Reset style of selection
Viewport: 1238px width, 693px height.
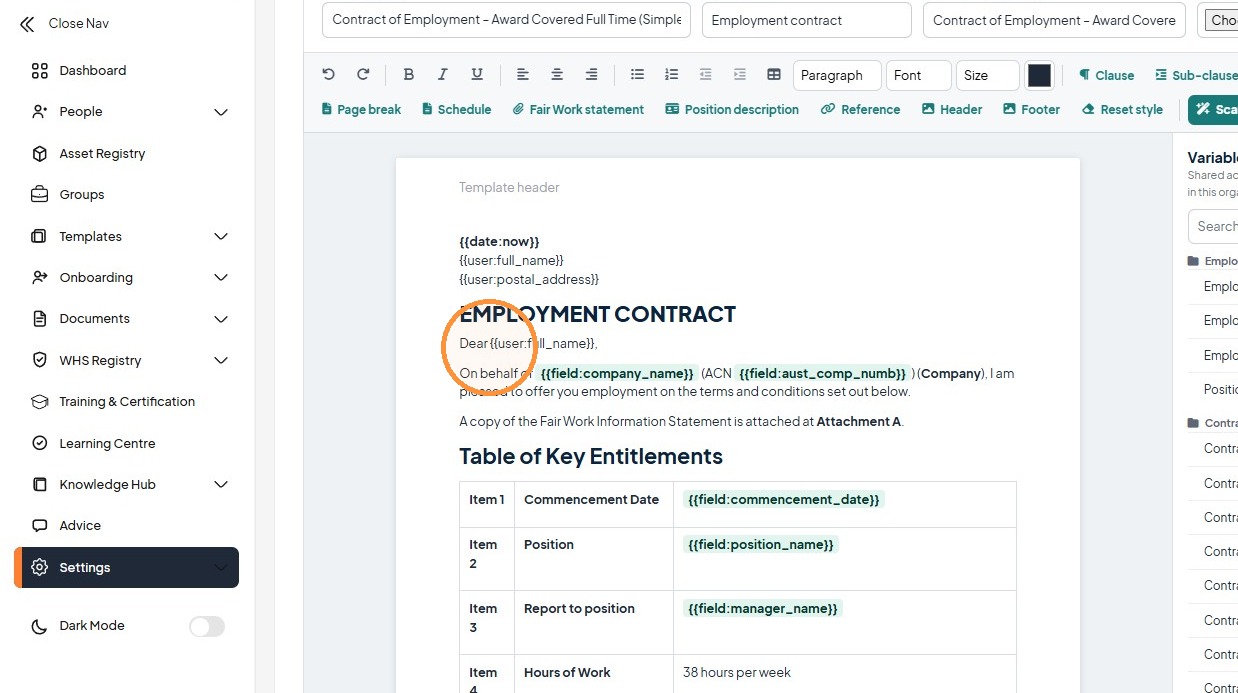(x=1122, y=110)
